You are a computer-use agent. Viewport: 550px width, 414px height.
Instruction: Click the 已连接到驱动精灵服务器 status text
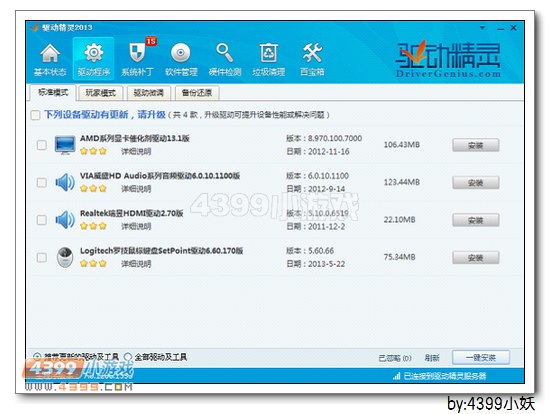point(445,376)
